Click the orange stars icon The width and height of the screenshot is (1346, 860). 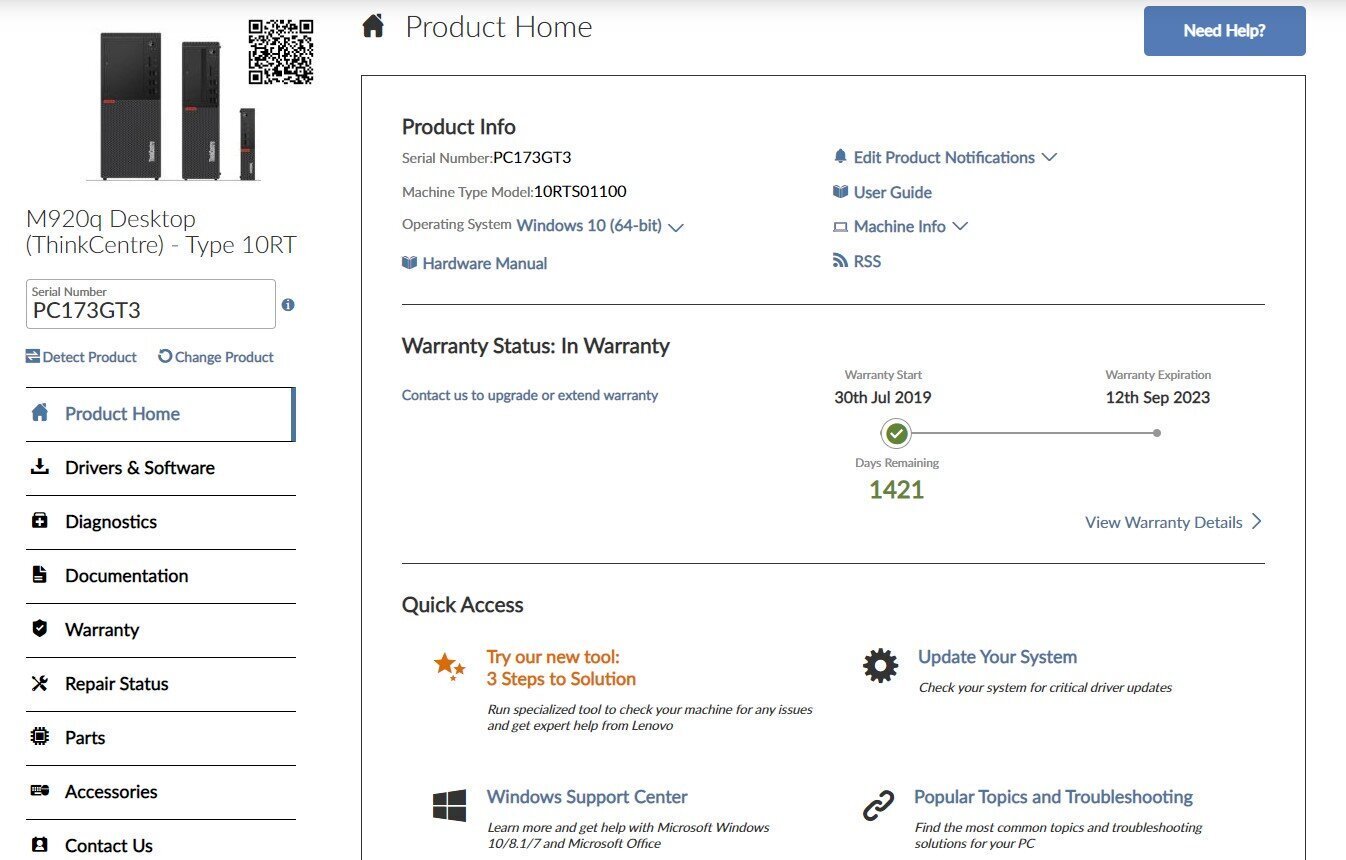[x=450, y=666]
